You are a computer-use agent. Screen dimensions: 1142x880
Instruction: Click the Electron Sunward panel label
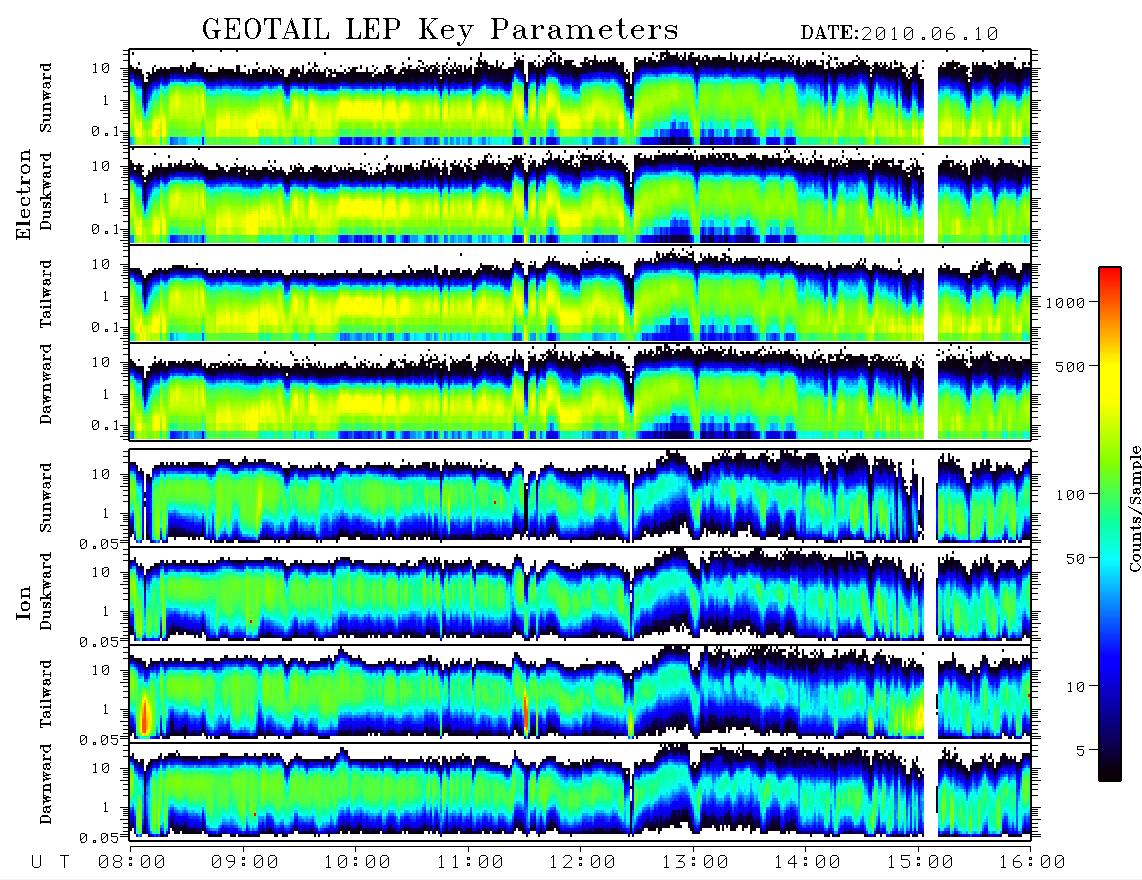tap(46, 98)
